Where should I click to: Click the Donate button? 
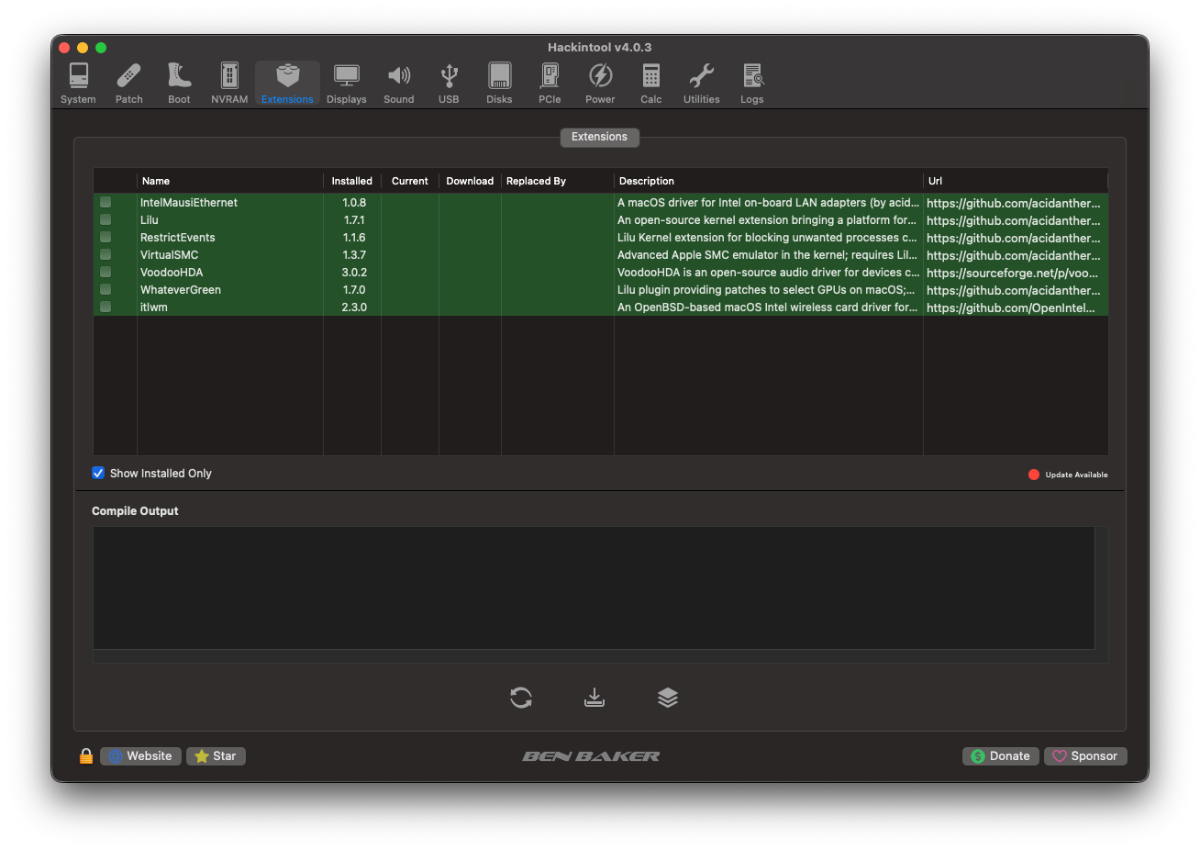[1000, 756]
